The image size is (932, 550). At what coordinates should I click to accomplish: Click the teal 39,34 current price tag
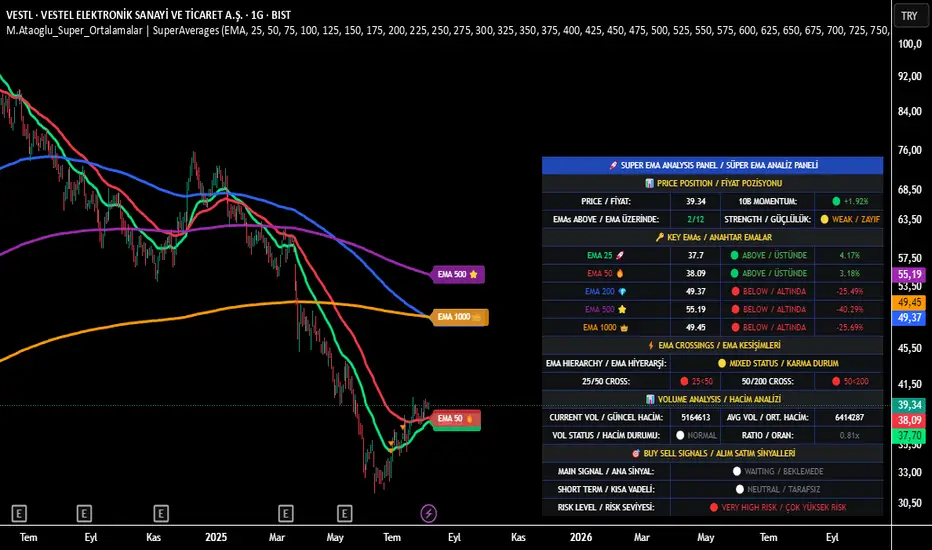point(910,405)
